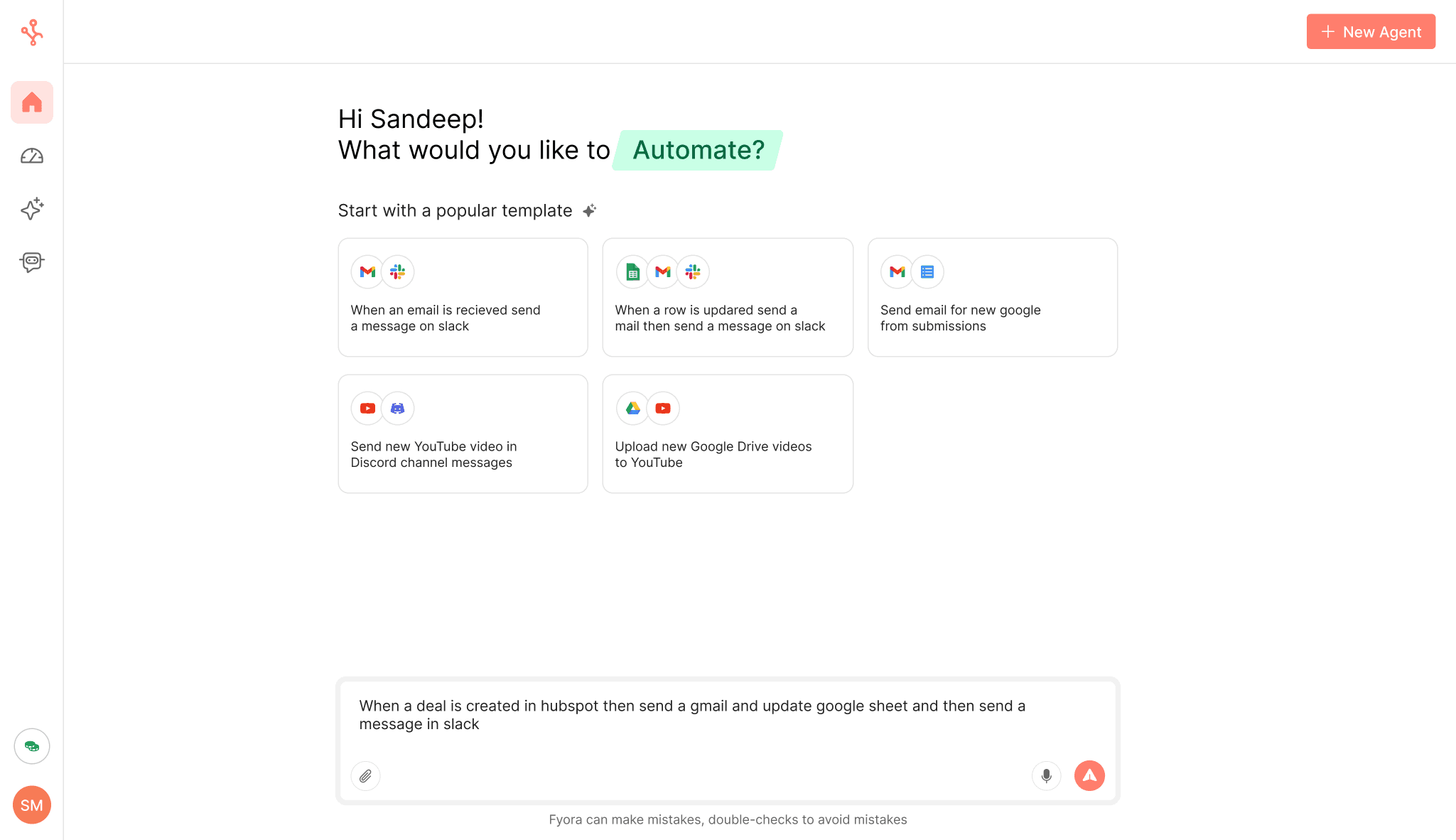Open the green chat support bubble at bottom left
Viewport: 1456px width, 840px height.
click(x=31, y=746)
